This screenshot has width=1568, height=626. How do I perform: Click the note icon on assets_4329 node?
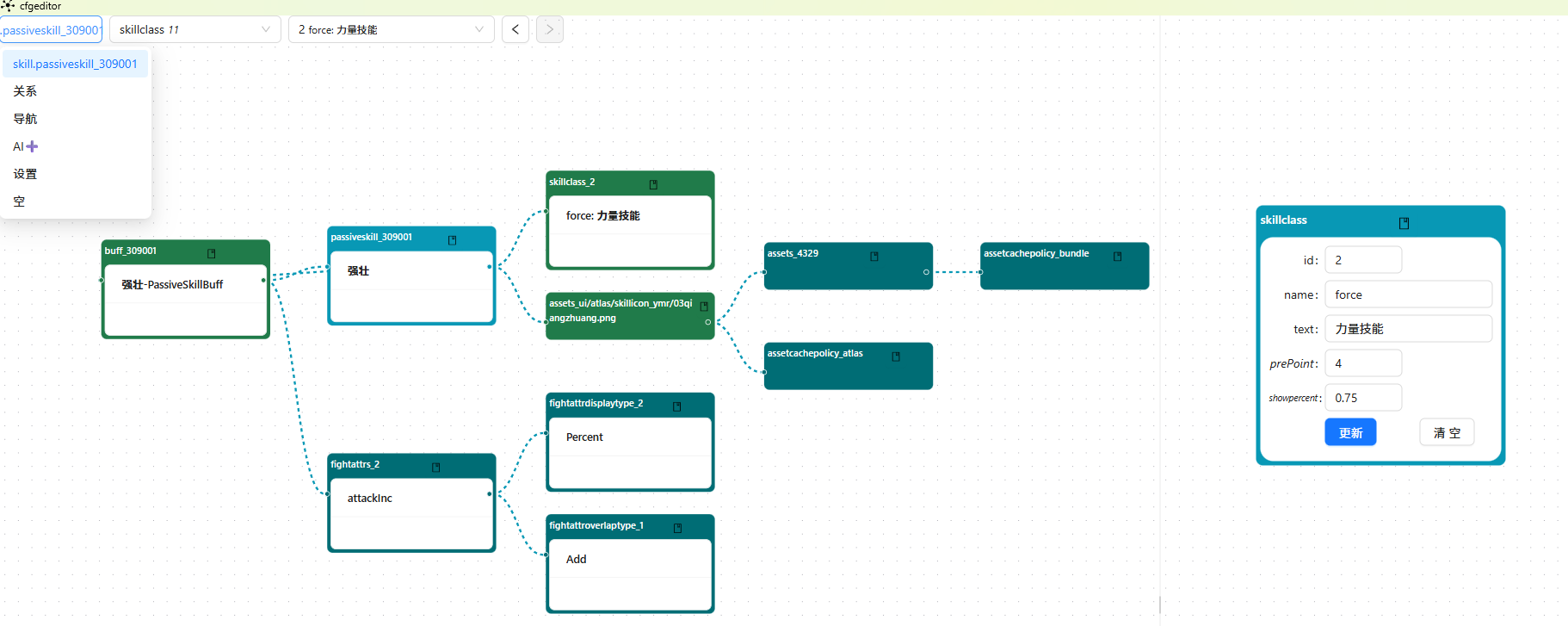point(874,256)
